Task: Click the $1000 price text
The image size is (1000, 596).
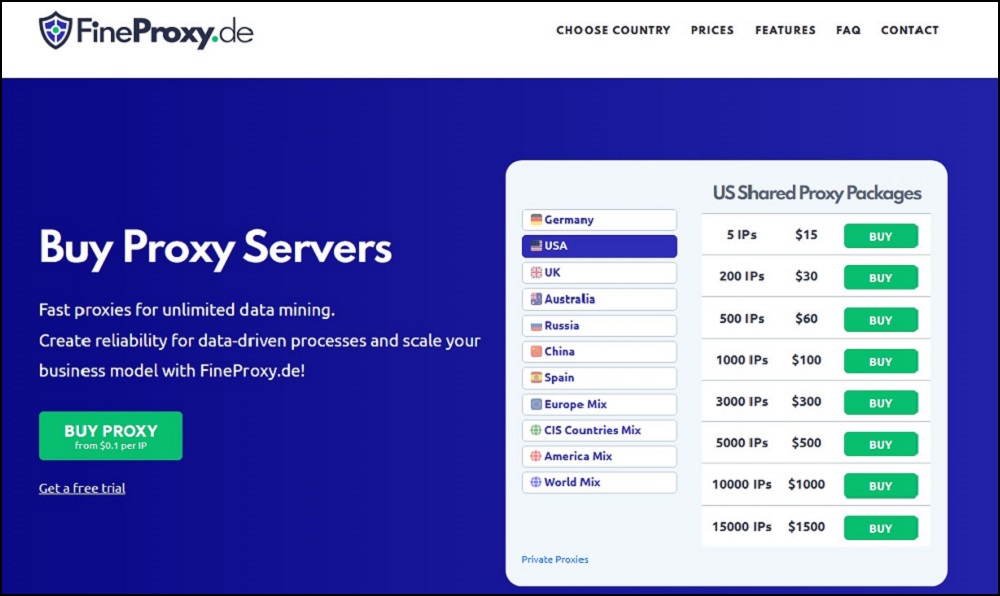Action: (806, 484)
